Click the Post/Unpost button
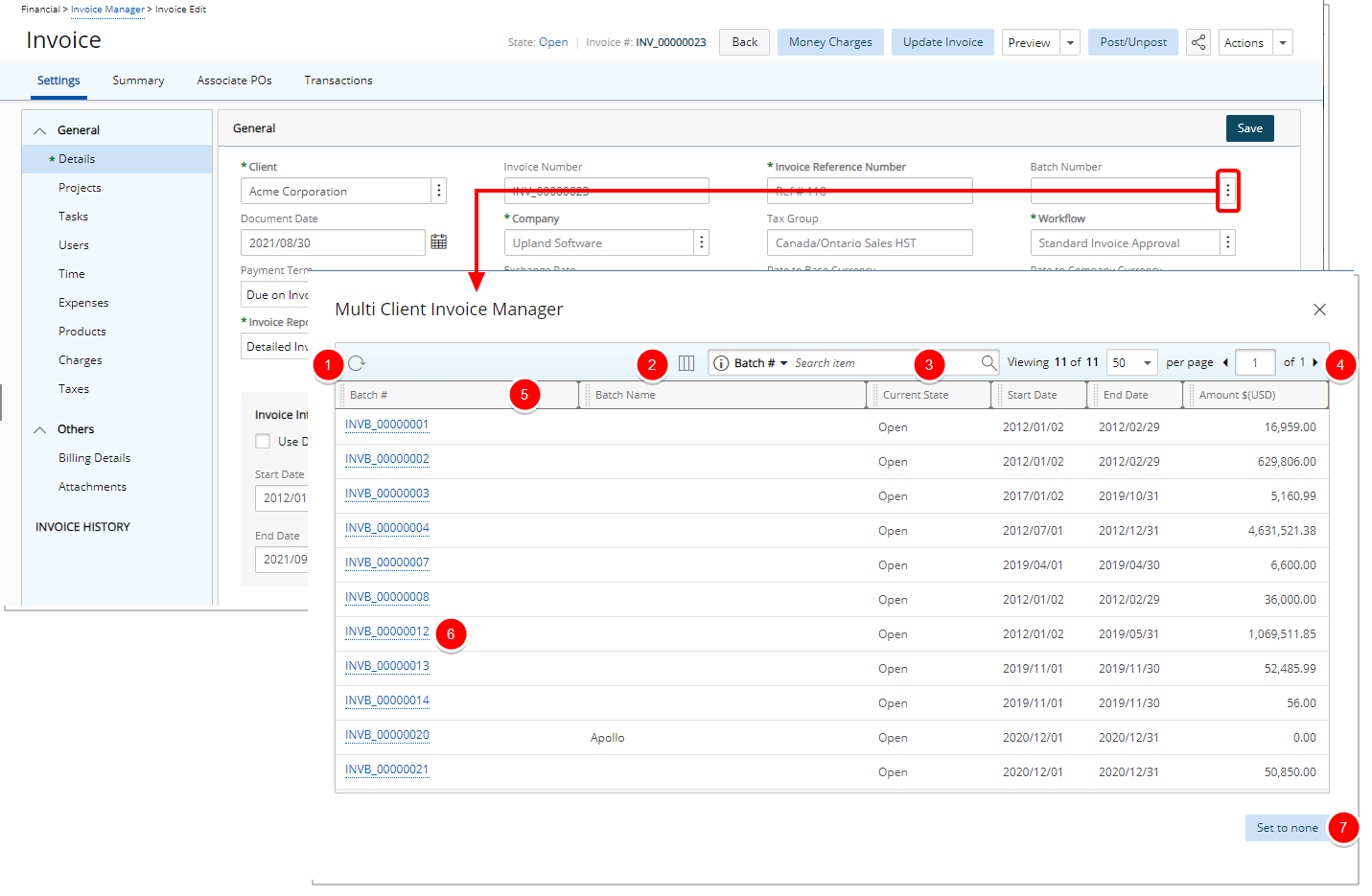 pos(1133,42)
